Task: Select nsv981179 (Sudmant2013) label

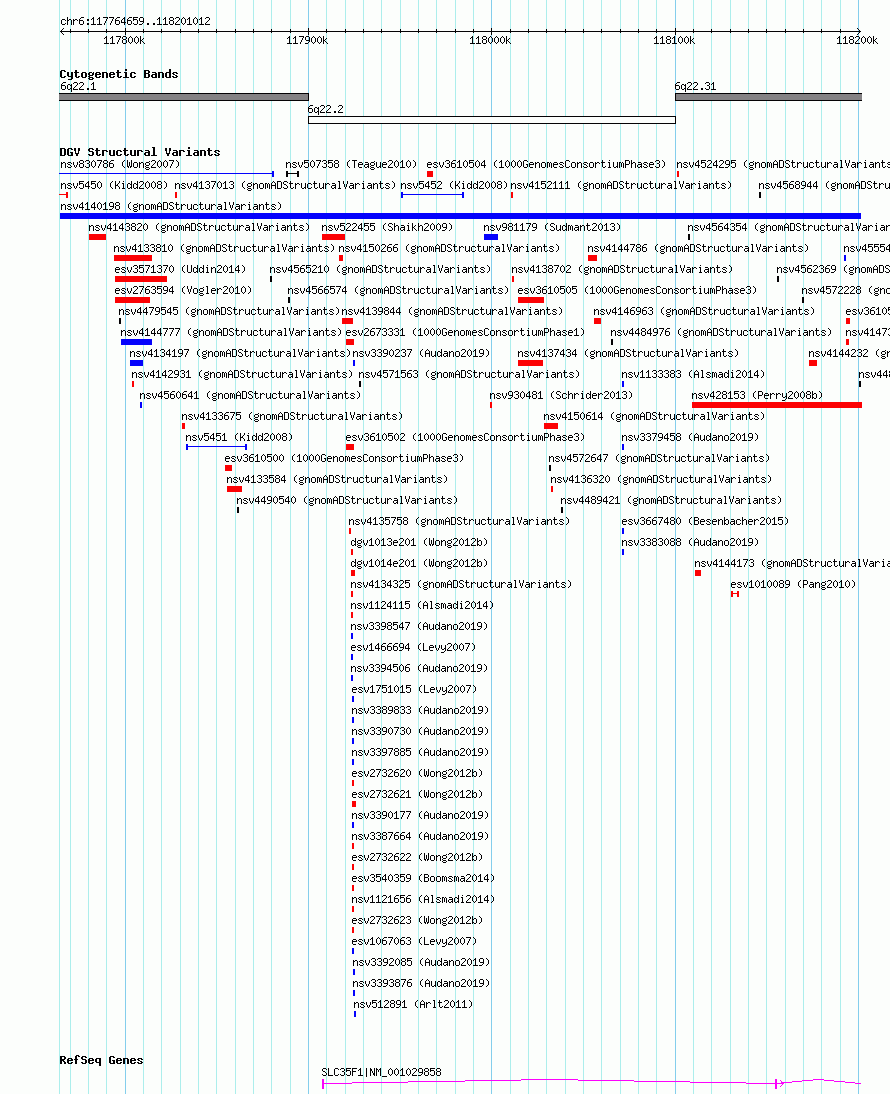Action: [x=552, y=227]
